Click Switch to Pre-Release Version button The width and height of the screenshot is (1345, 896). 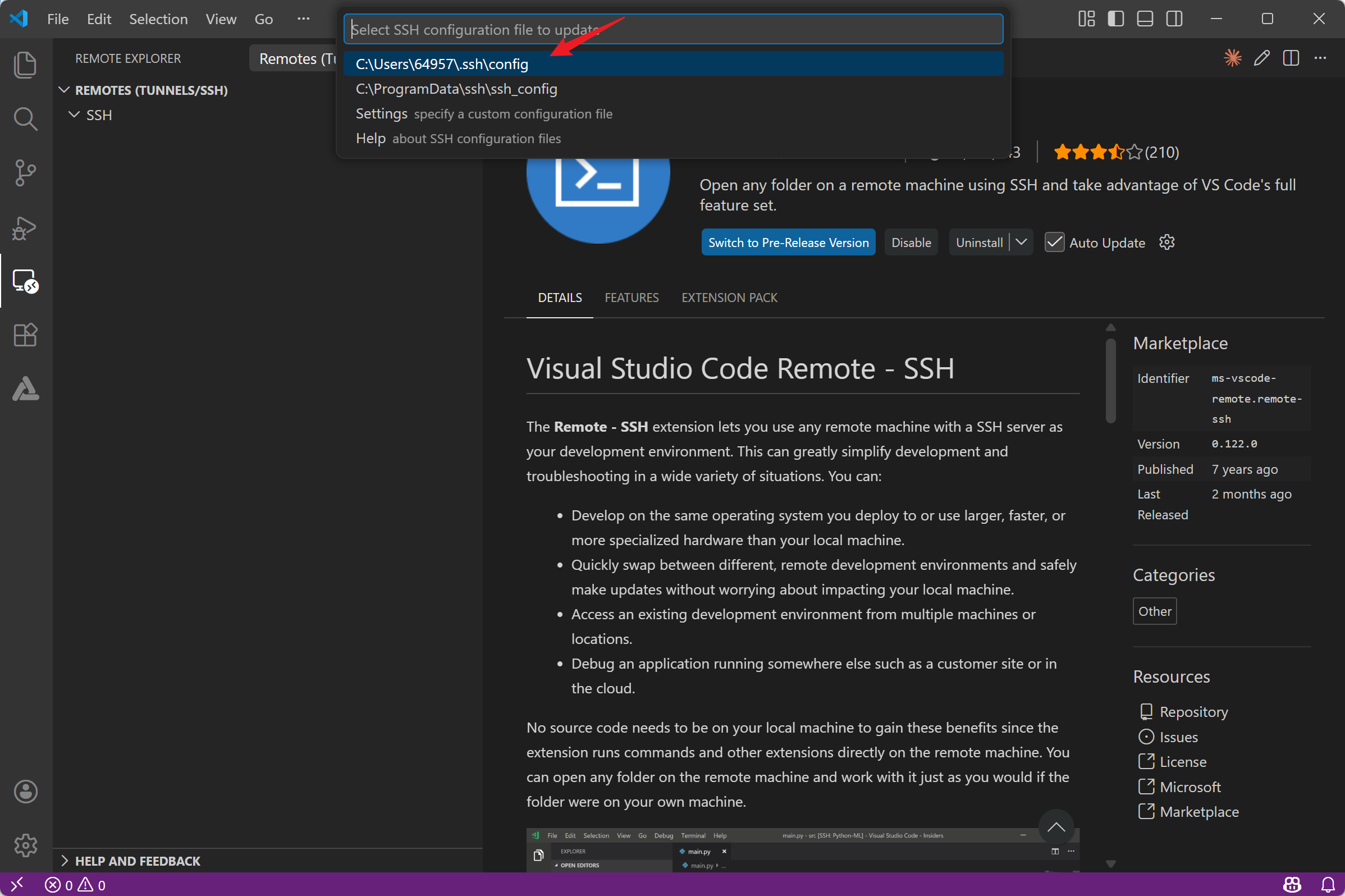coord(788,243)
